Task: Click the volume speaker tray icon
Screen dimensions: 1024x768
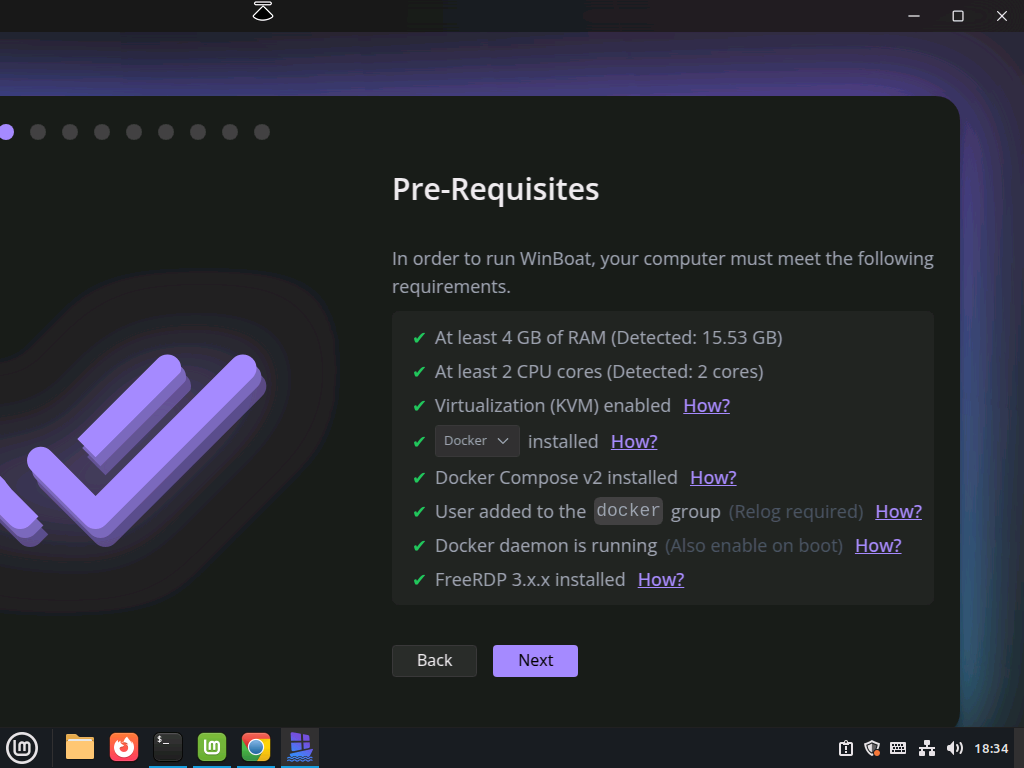Action: click(x=954, y=748)
